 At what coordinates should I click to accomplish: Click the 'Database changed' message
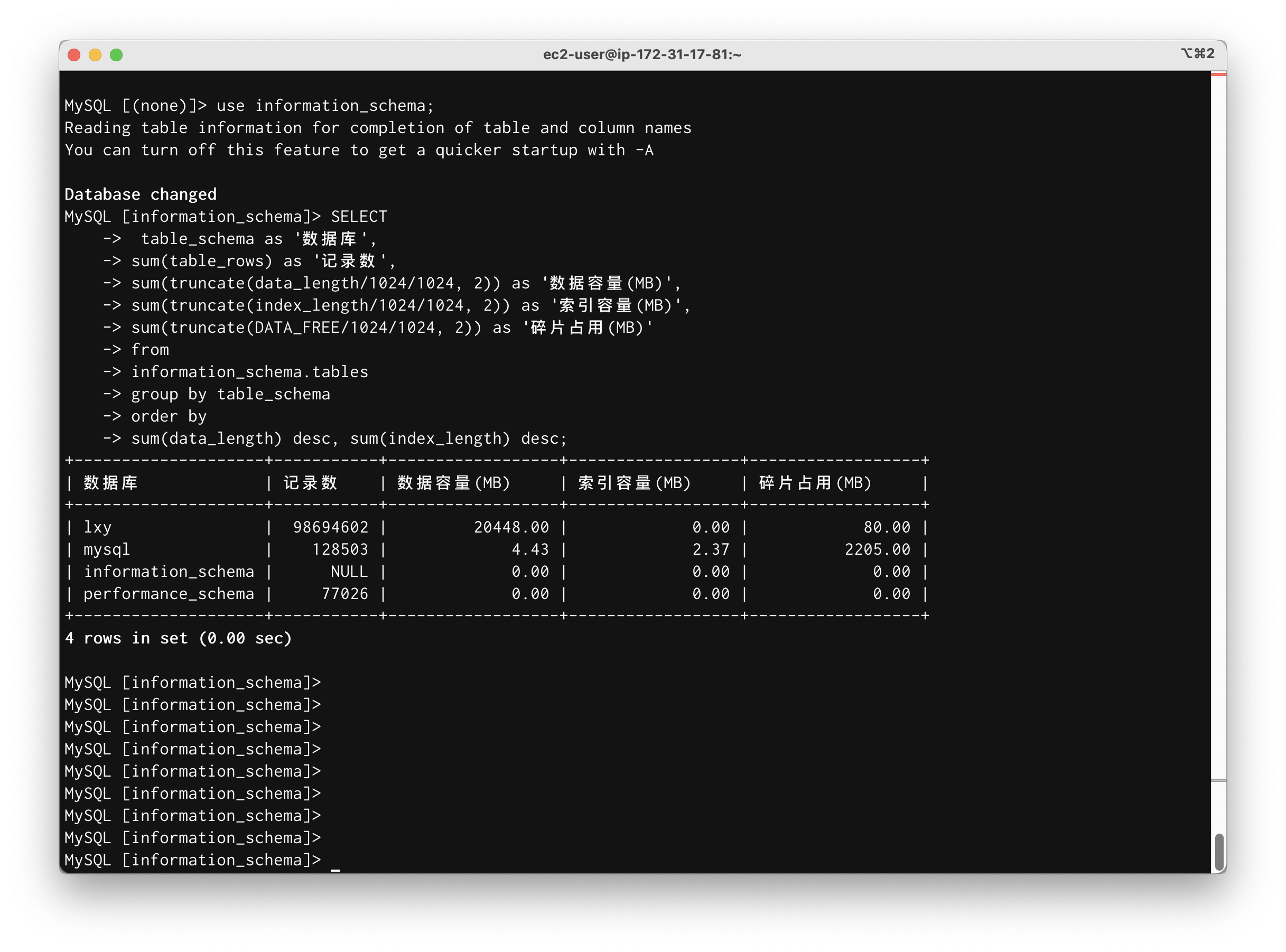point(141,194)
